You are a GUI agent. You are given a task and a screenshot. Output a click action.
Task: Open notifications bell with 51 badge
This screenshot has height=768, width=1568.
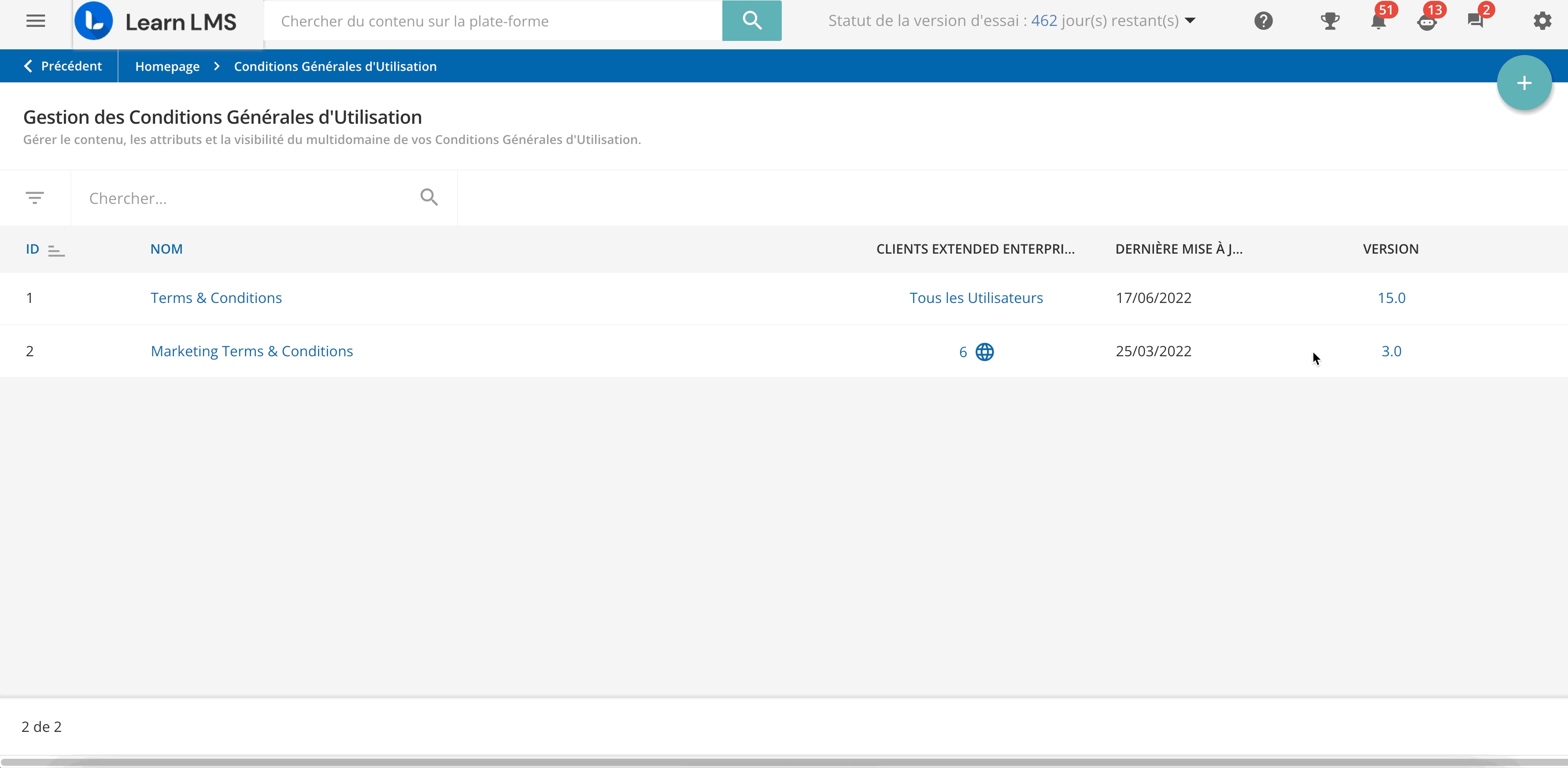click(x=1379, y=21)
